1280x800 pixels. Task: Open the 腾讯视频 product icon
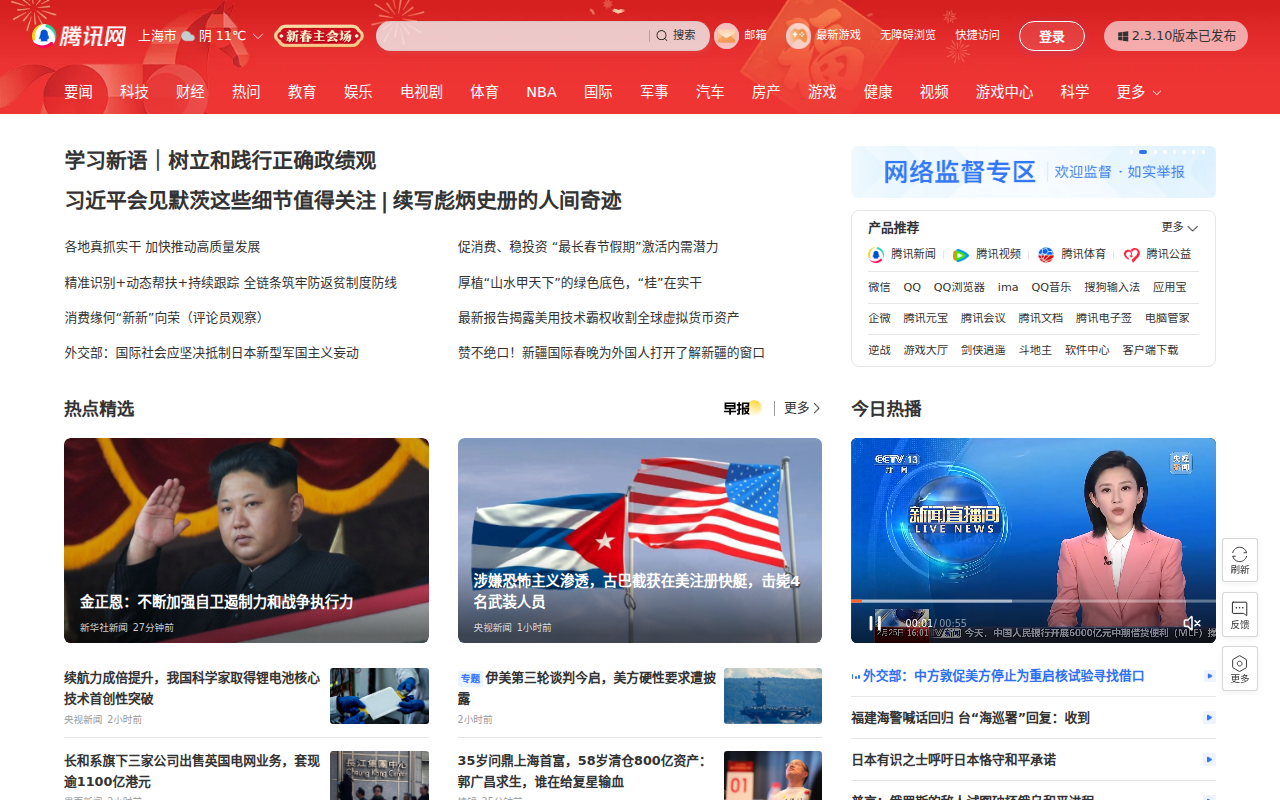[x=961, y=255]
